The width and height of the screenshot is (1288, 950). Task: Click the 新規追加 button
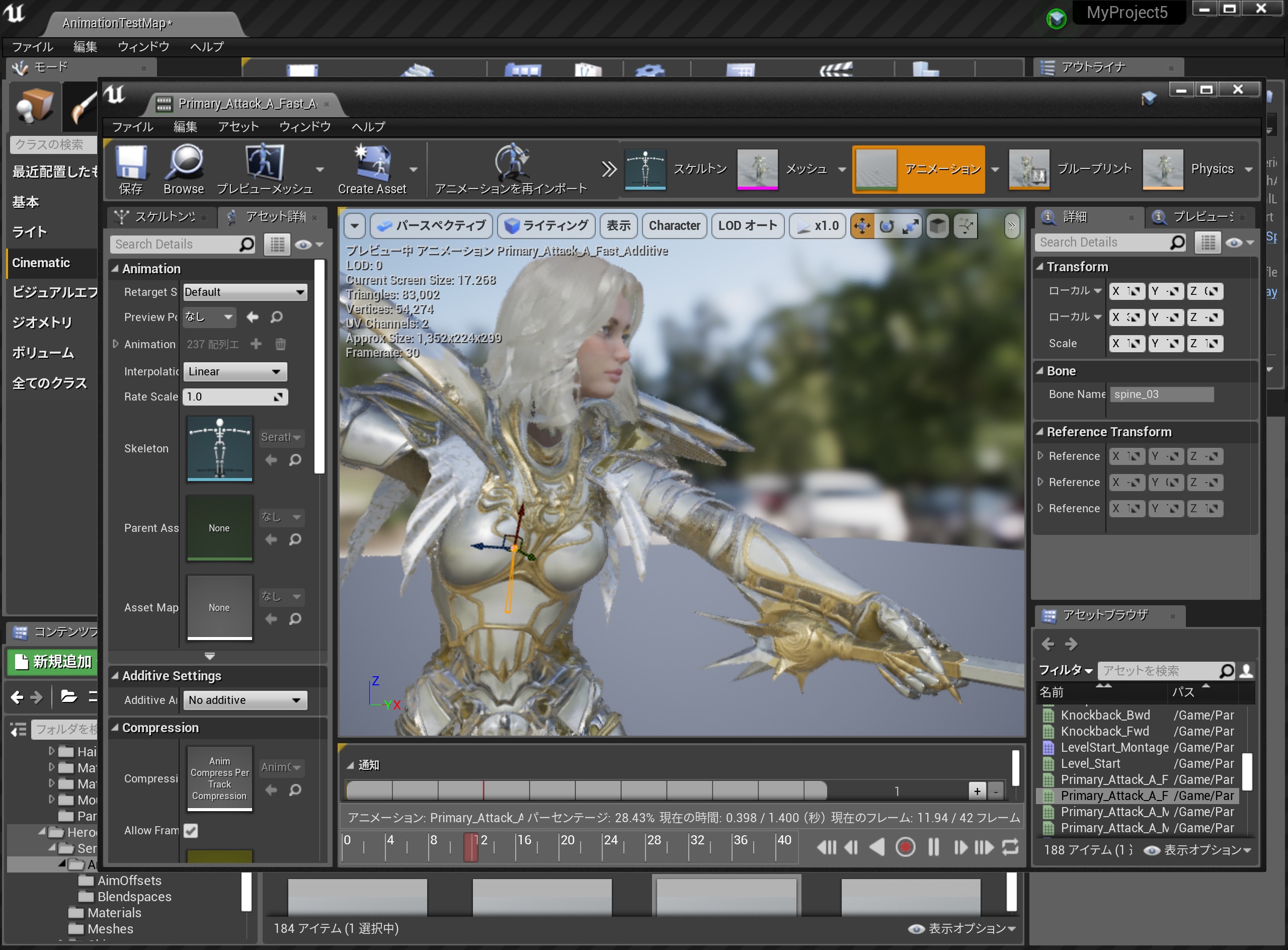[x=52, y=661]
